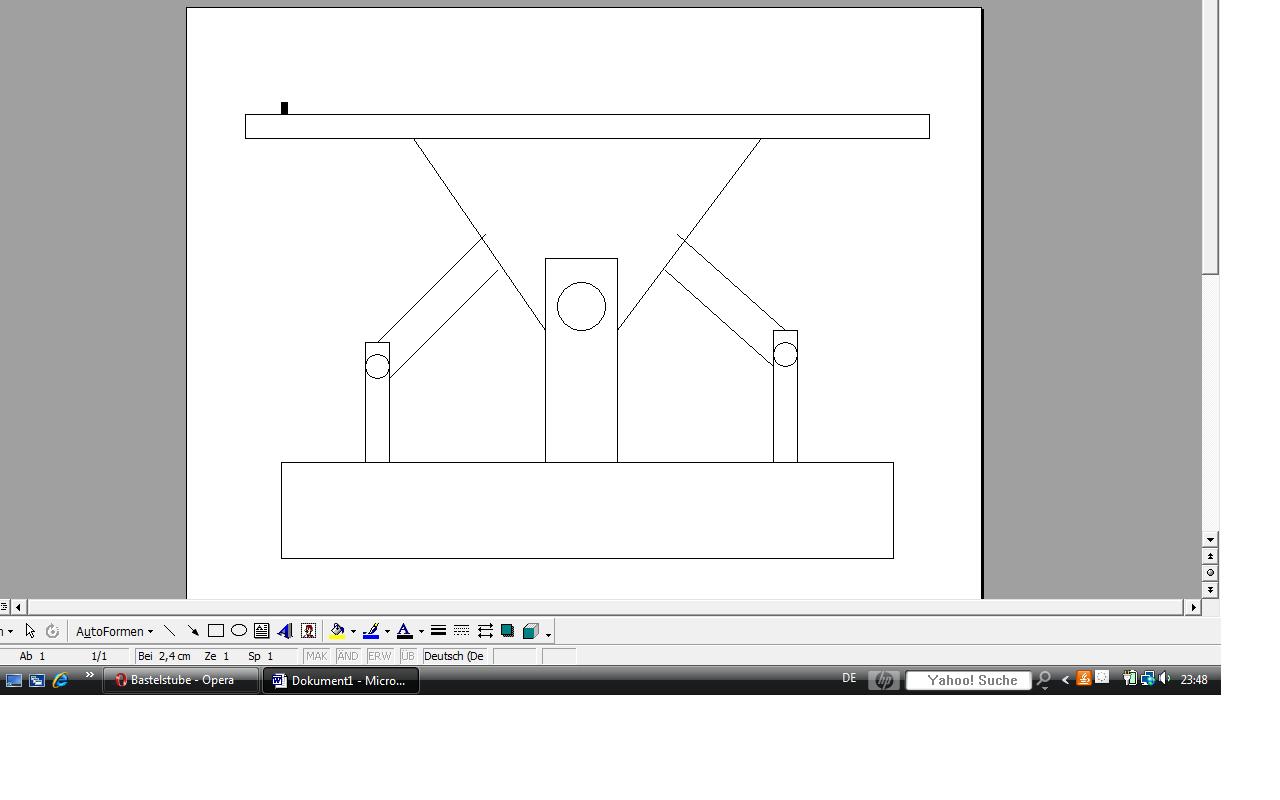Click the Dokument1 - Microsoft Word taskbar button

pyautogui.click(x=341, y=680)
